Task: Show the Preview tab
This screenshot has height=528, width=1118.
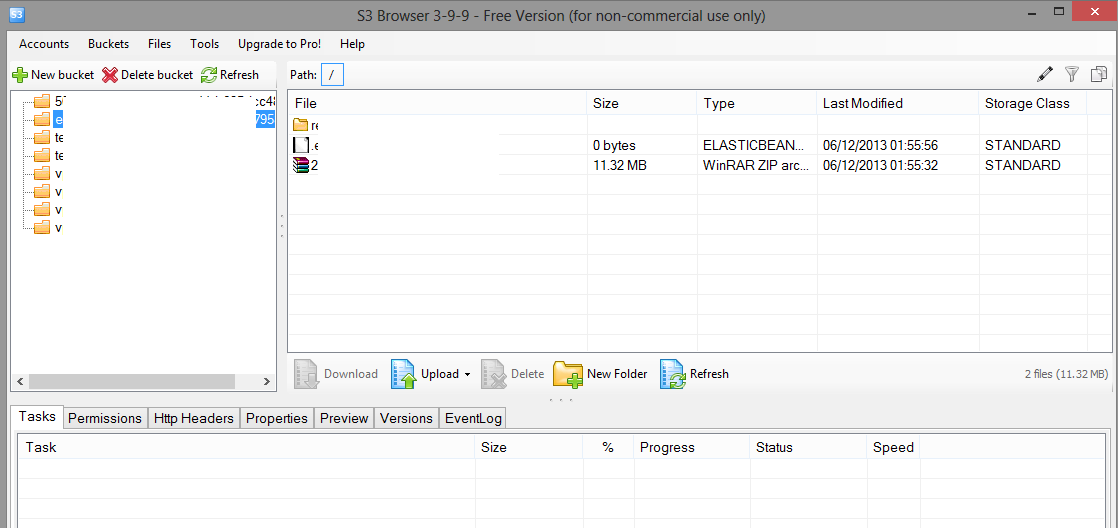Action: click(x=344, y=418)
